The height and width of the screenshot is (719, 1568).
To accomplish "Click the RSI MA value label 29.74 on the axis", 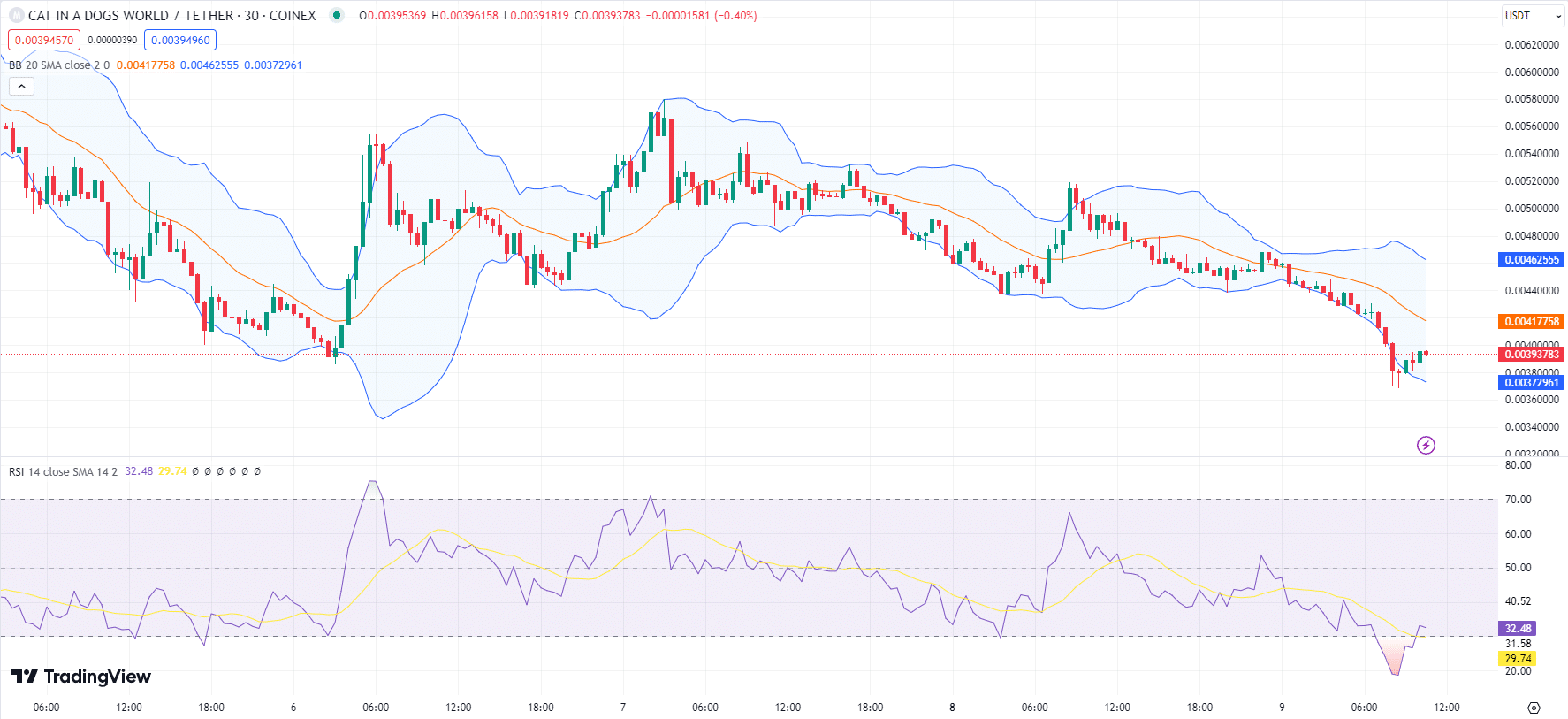I will [1518, 659].
